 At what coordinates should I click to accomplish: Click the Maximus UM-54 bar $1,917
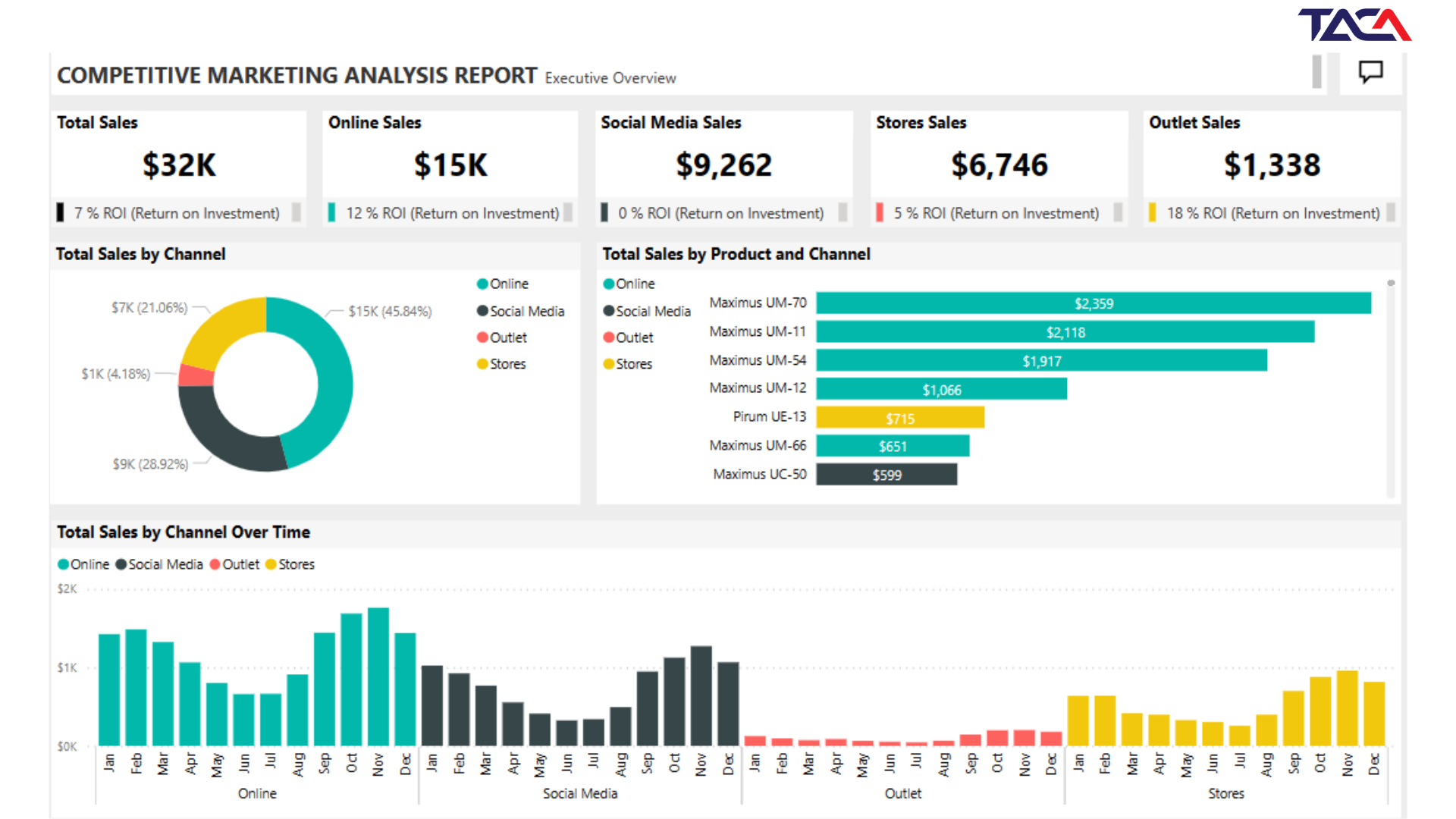1042,361
